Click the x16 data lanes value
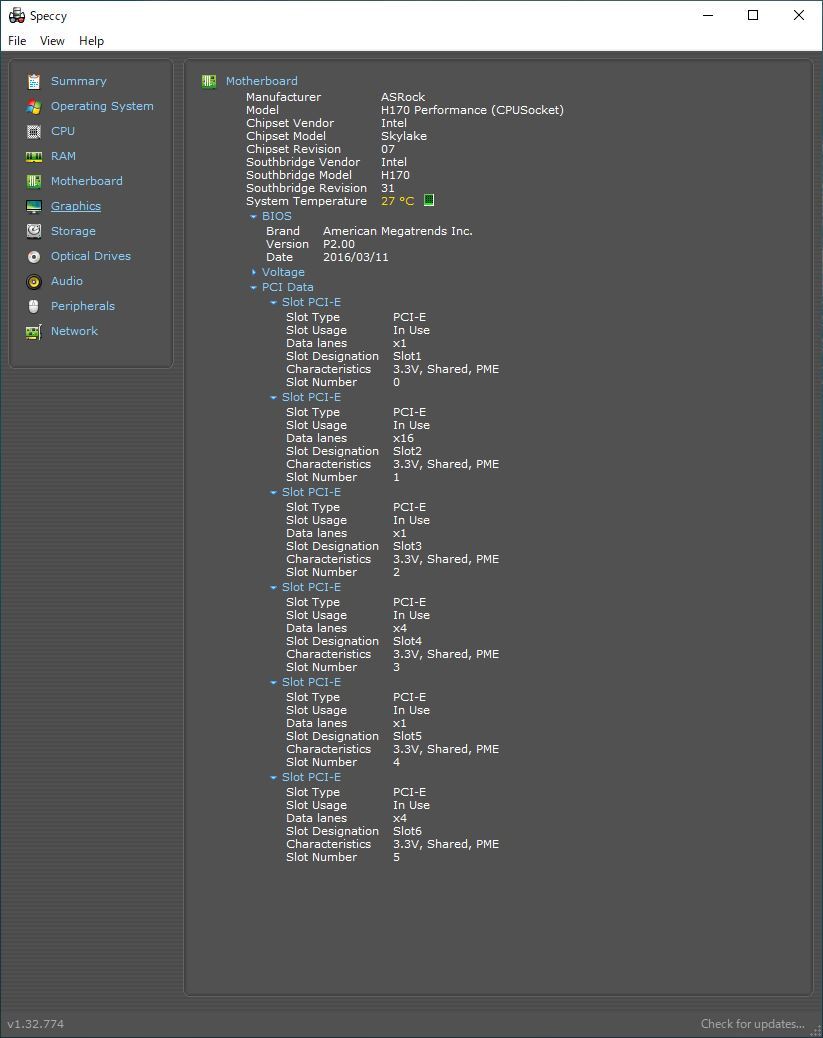 pos(403,438)
